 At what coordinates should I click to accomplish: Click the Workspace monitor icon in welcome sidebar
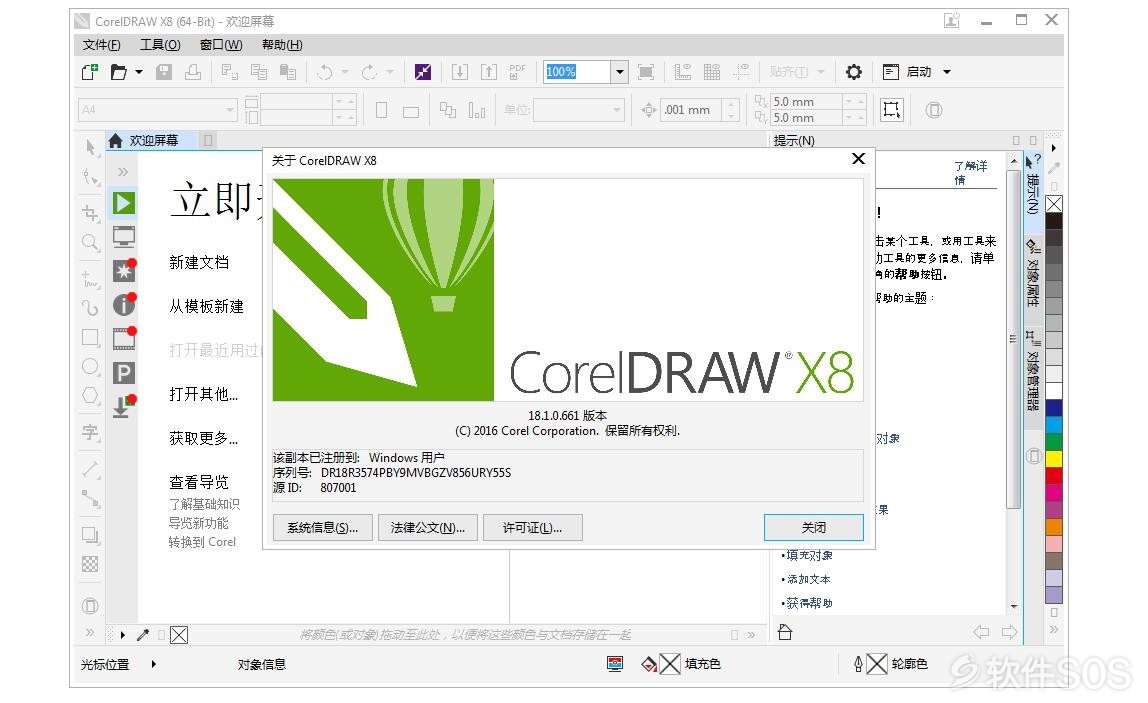[x=124, y=237]
